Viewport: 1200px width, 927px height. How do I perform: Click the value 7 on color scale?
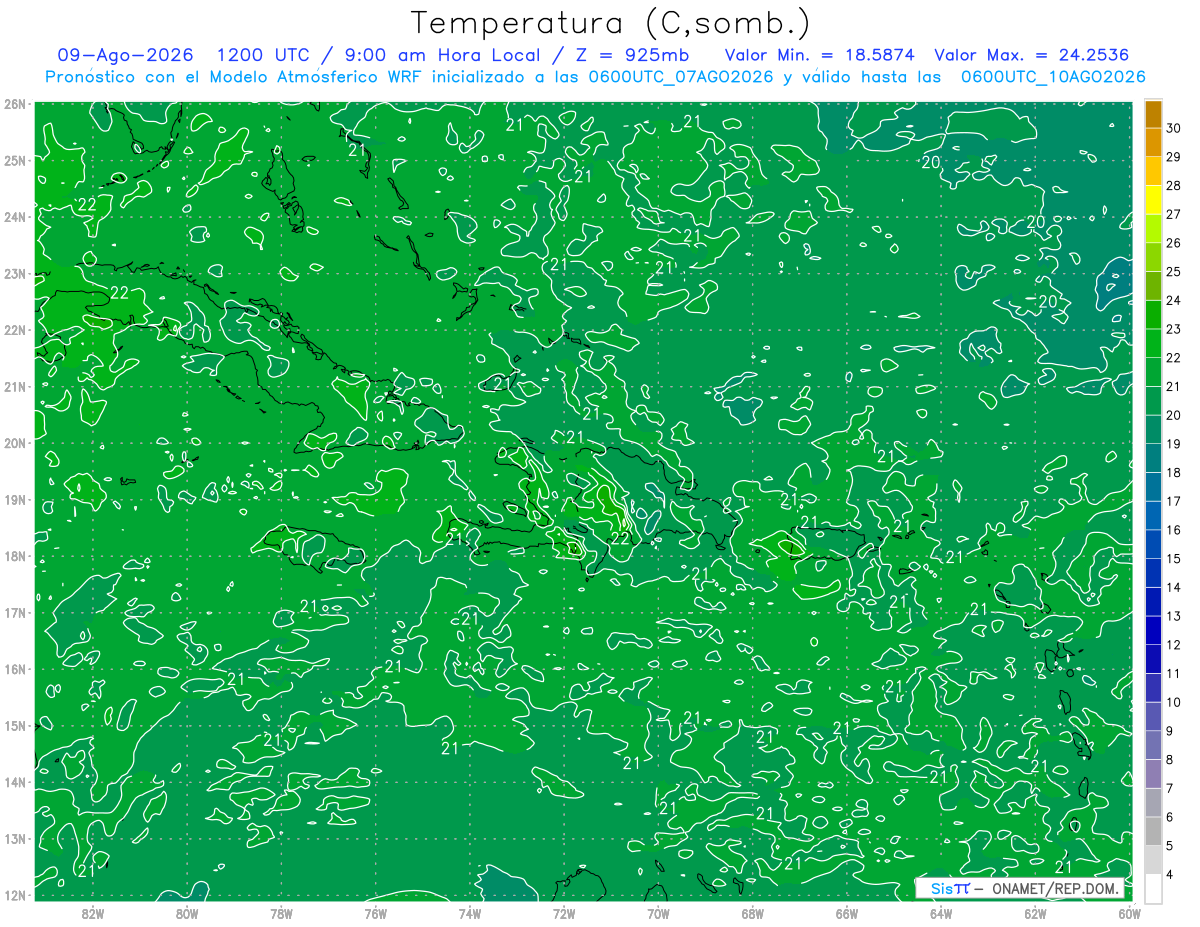pos(1171,789)
